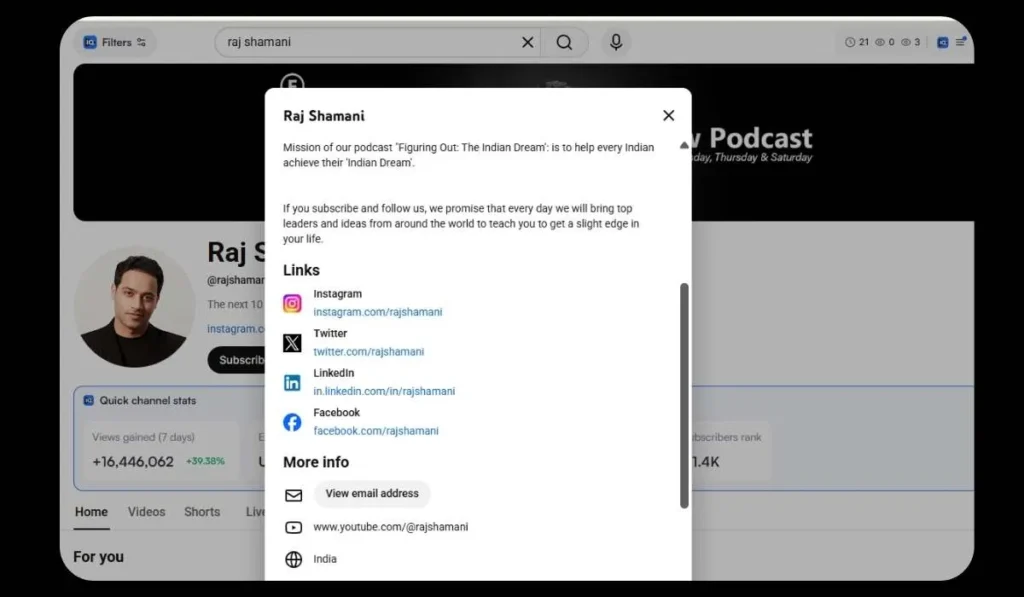
Task: Click the dialog's vertical scrollbar
Action: (x=684, y=395)
